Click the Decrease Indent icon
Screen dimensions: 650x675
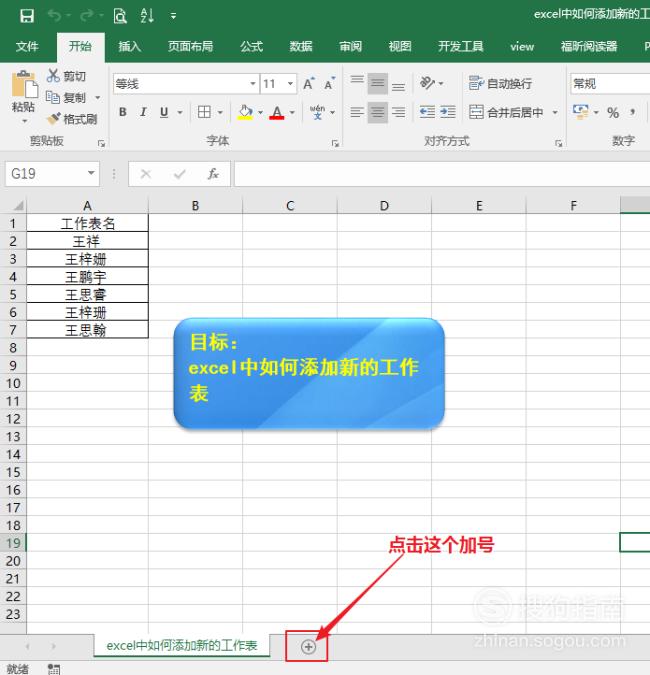(x=427, y=112)
